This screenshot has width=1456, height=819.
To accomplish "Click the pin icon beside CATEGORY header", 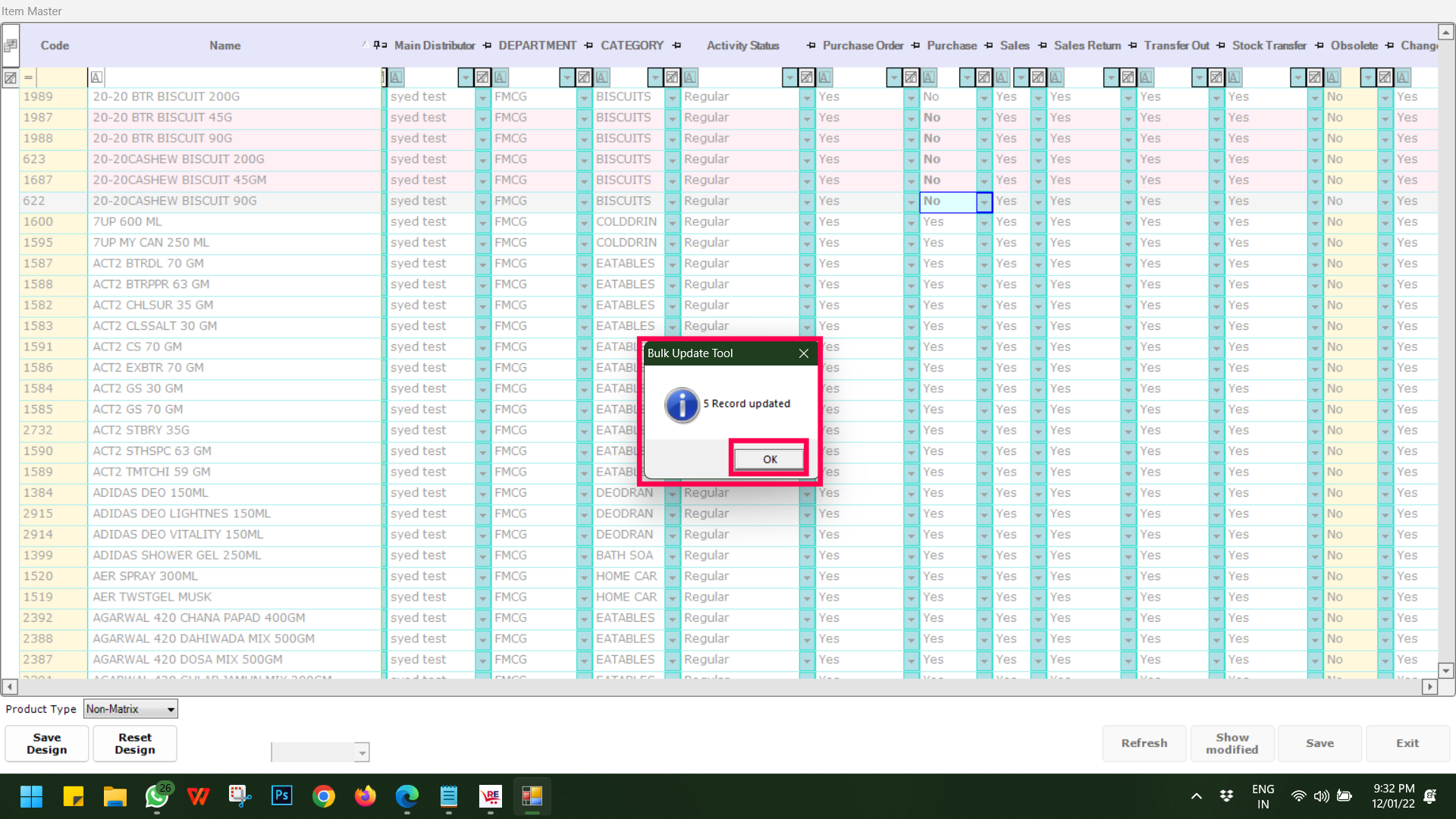I will pyautogui.click(x=676, y=45).
